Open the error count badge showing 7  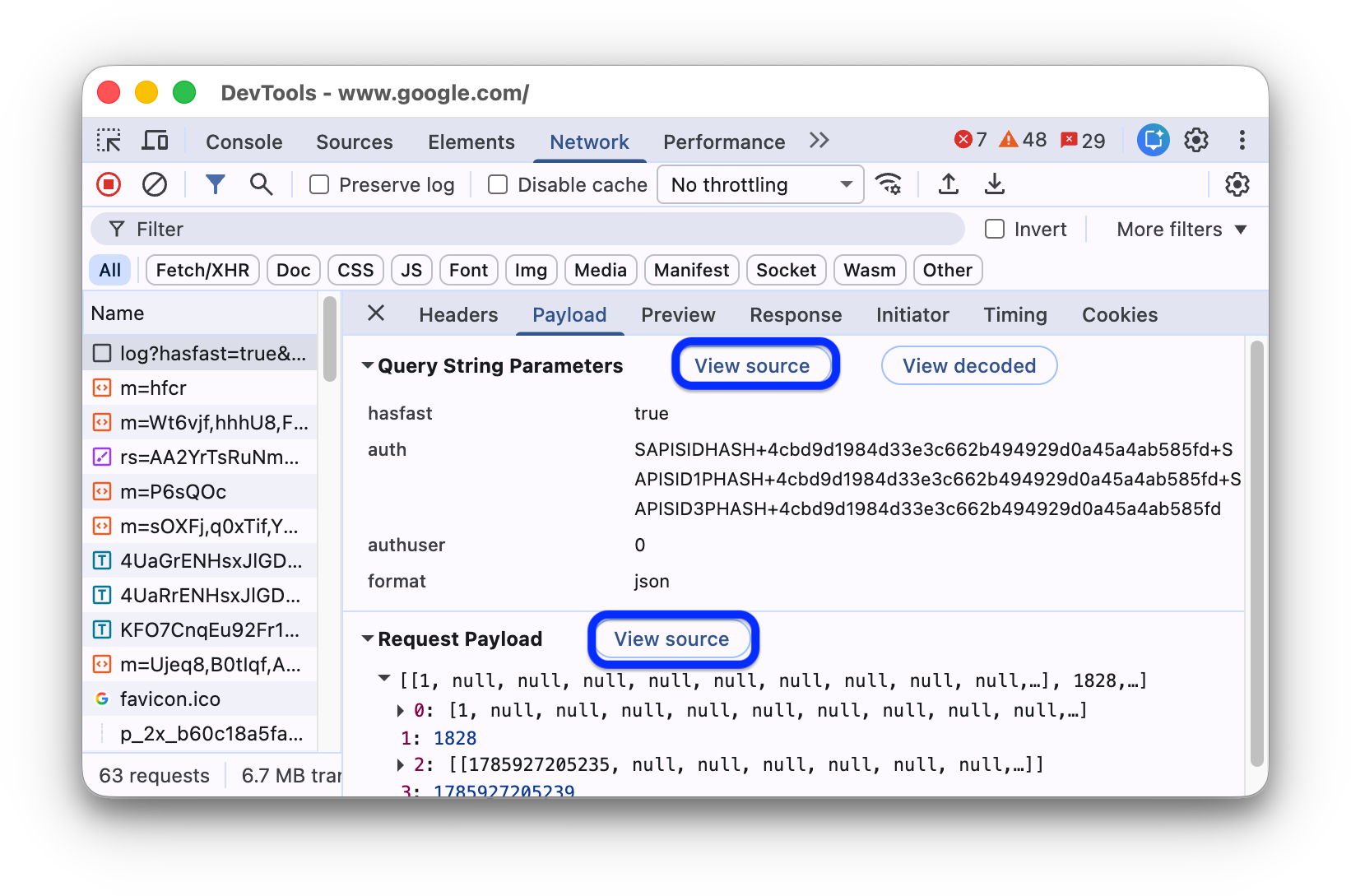point(970,140)
